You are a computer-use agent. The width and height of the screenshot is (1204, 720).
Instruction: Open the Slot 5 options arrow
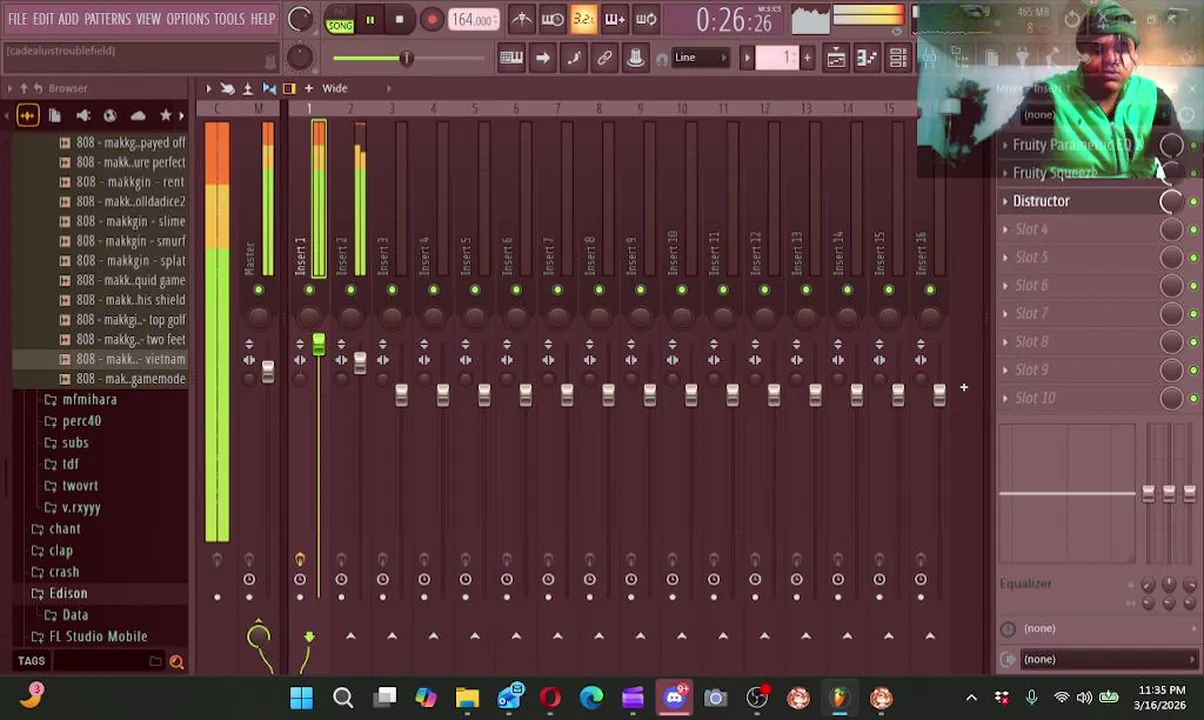[x=1005, y=257]
